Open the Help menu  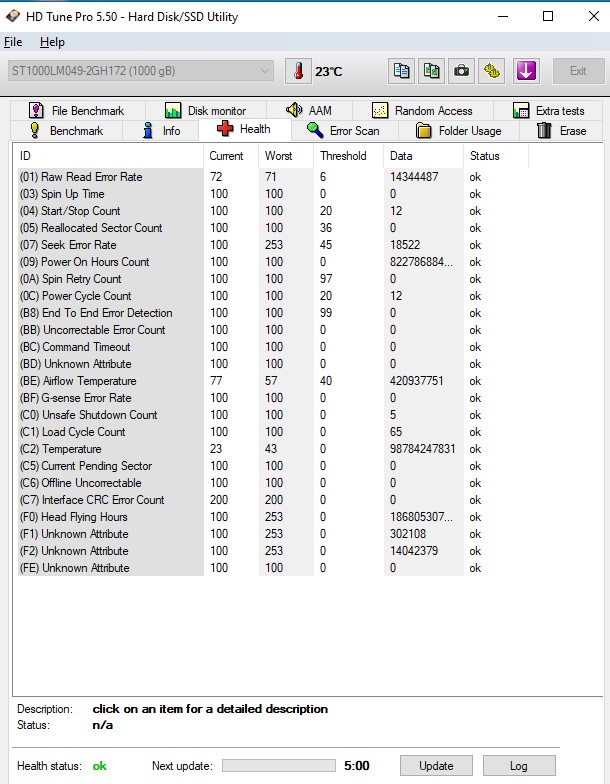pyautogui.click(x=52, y=42)
